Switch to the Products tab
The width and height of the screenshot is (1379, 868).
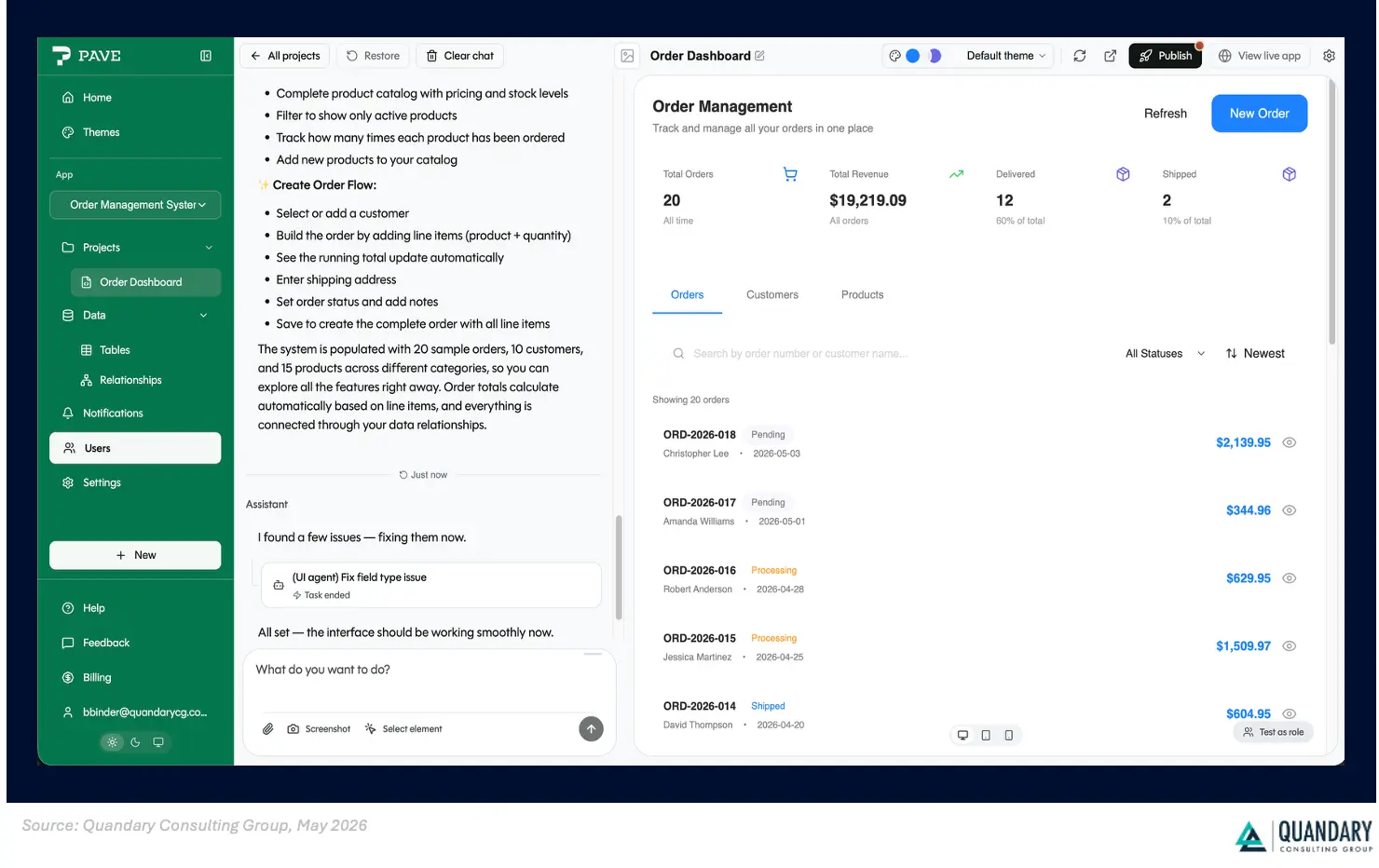point(862,295)
